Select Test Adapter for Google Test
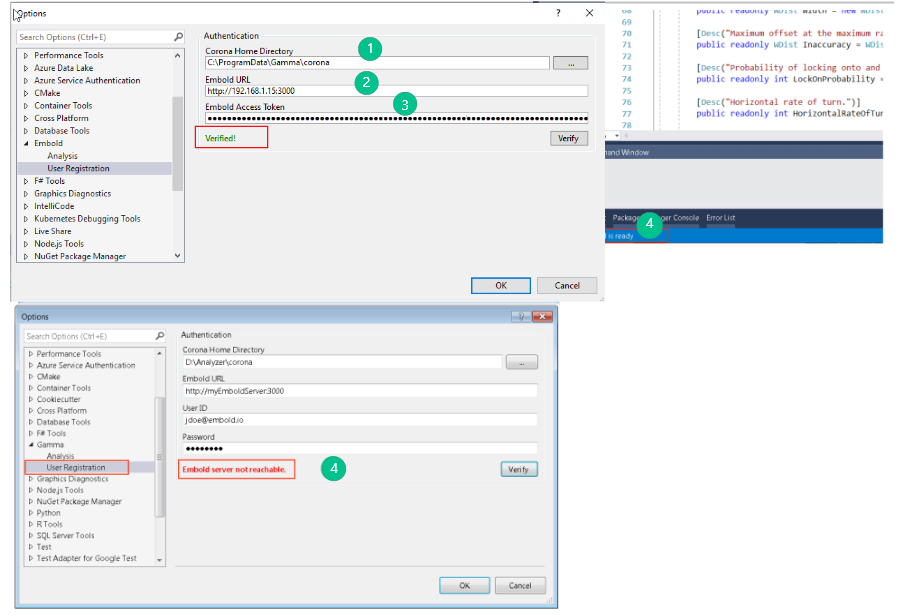This screenshot has width=902, height=615. [x=87, y=558]
